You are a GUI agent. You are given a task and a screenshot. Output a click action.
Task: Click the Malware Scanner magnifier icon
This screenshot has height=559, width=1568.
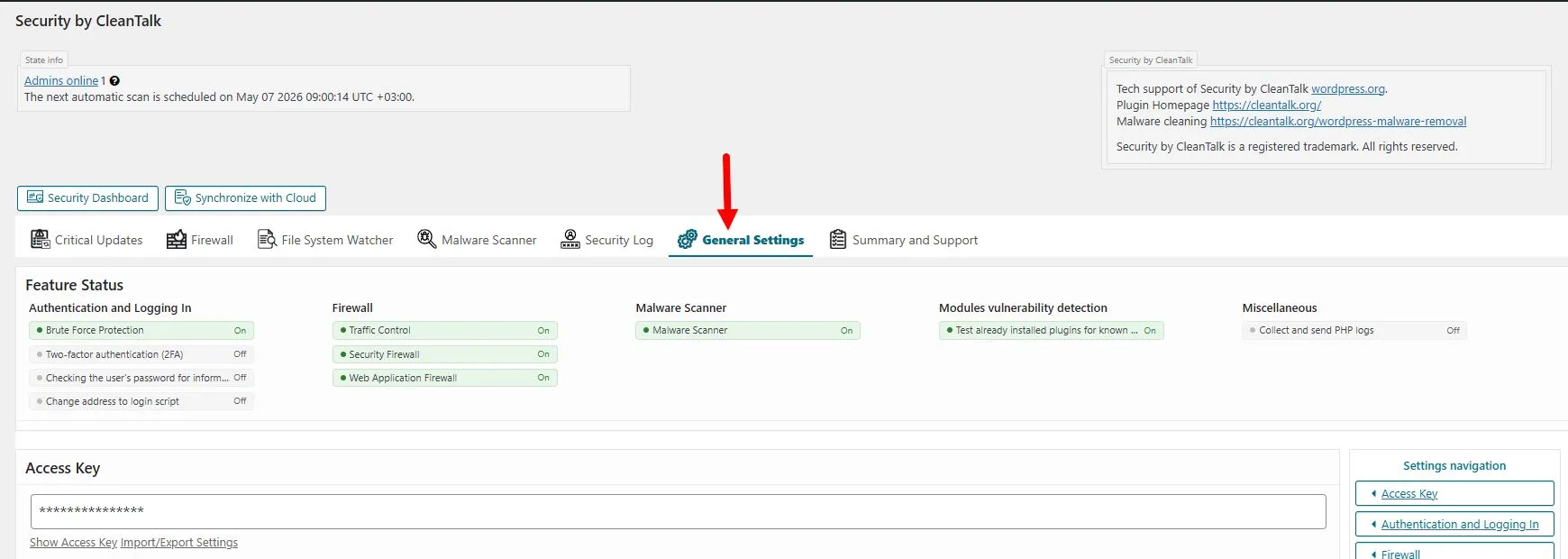point(426,239)
